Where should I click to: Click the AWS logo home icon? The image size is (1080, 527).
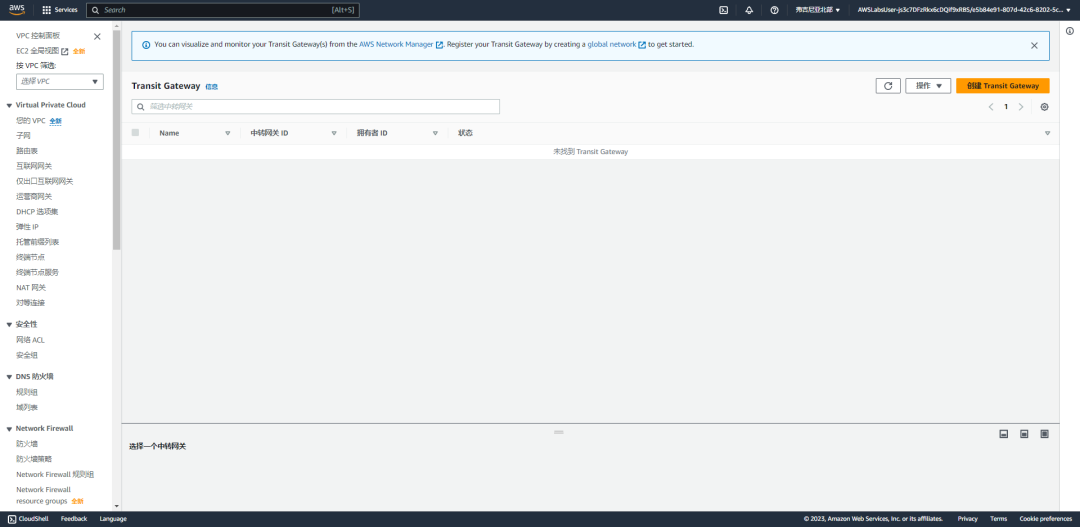click(x=17, y=10)
